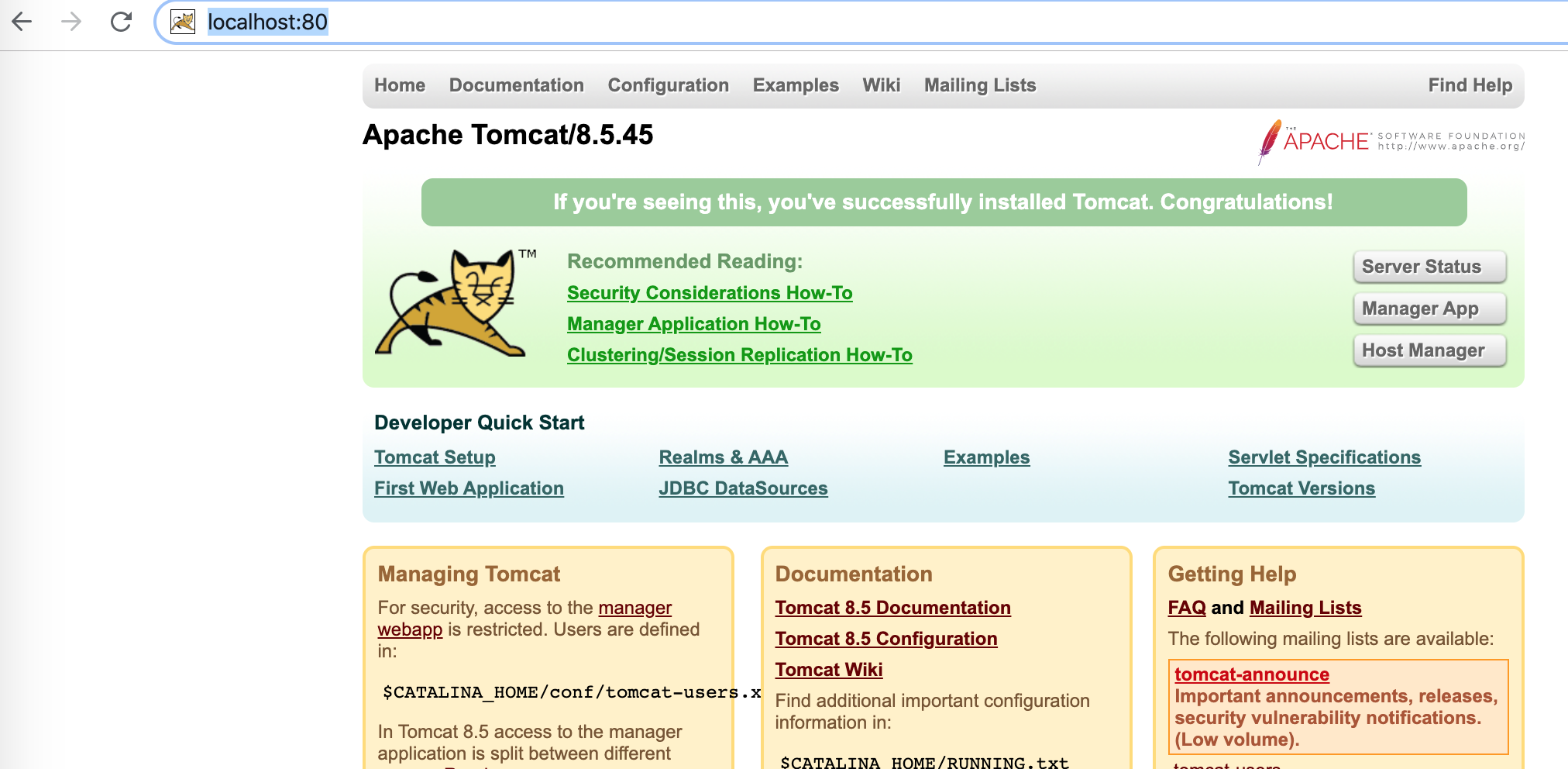Go to Configuration in the nav bar
The width and height of the screenshot is (1568, 769).
pyautogui.click(x=669, y=85)
